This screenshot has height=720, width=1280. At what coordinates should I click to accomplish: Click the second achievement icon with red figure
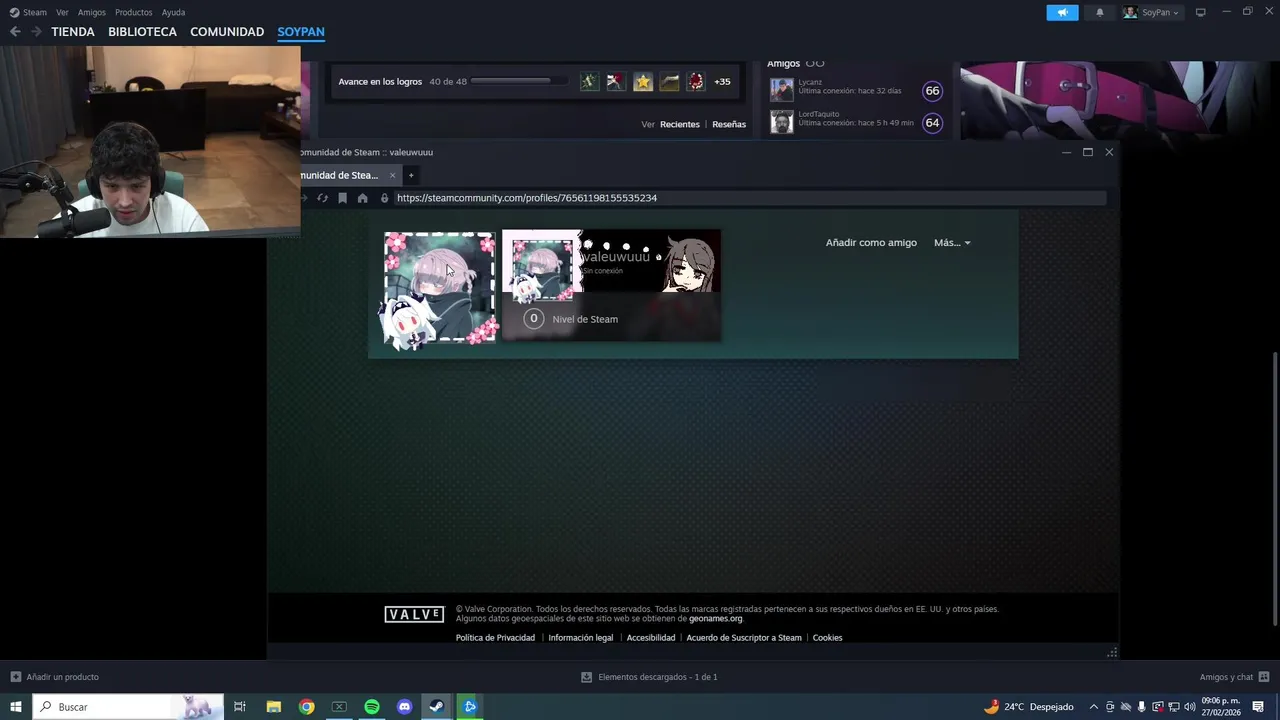[x=616, y=82]
